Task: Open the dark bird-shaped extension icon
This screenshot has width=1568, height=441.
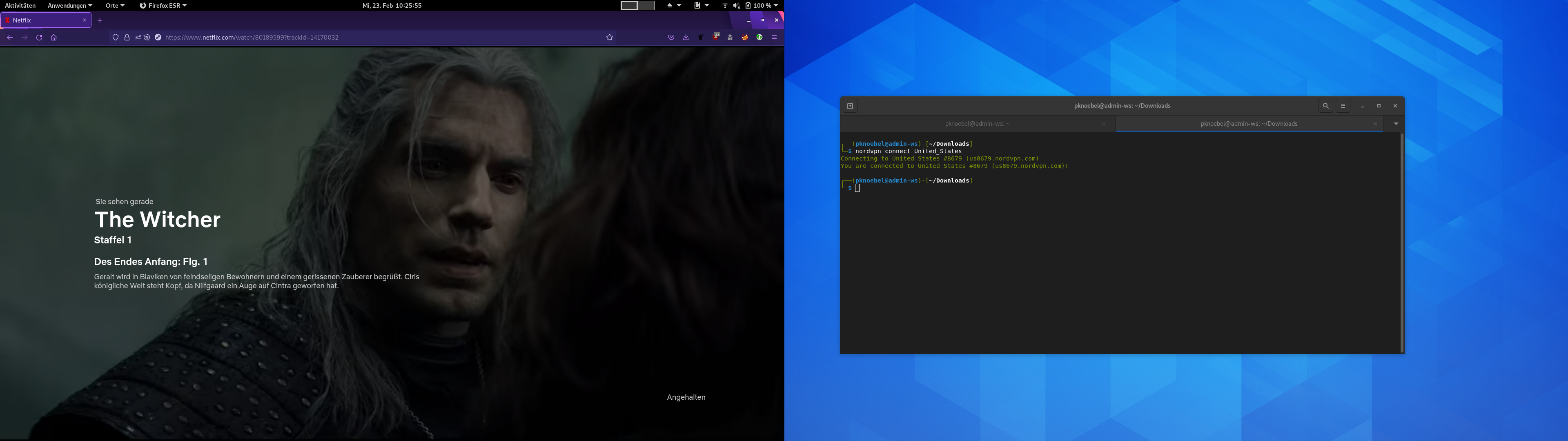Action: [x=701, y=38]
